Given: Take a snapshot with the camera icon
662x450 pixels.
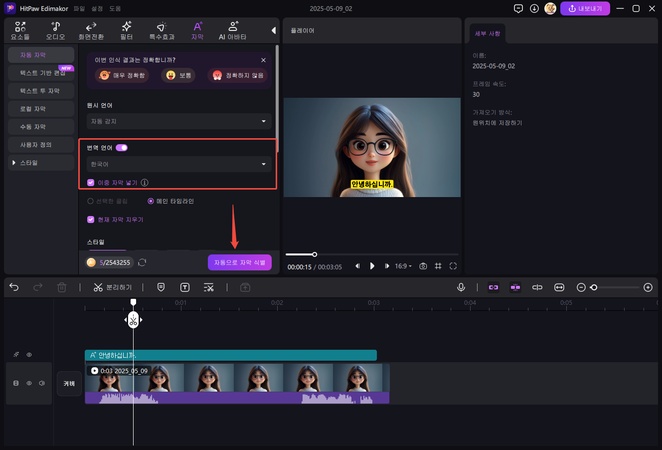Looking at the screenshot, I should tap(423, 266).
